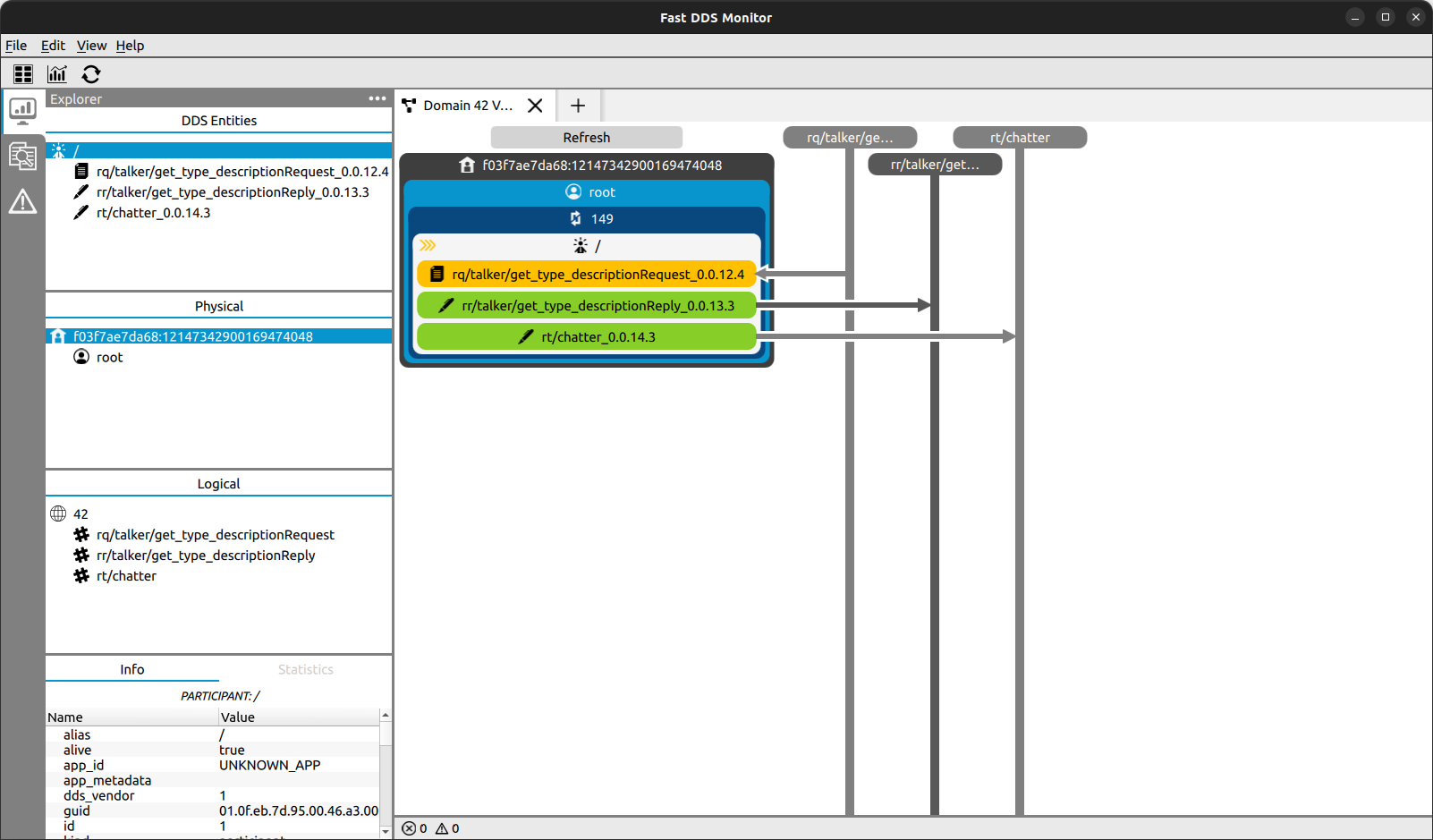
Task: Select rq/talker/get_type_descriptionRequest_0.0.12.4 in tree
Action: [242, 171]
